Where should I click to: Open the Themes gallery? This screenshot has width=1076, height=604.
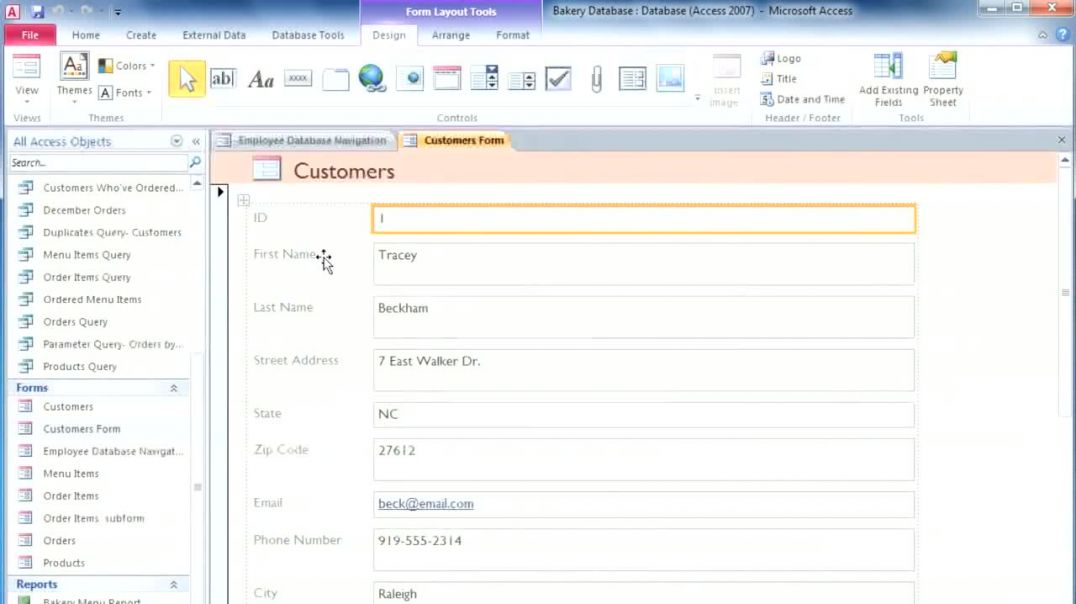pos(74,78)
